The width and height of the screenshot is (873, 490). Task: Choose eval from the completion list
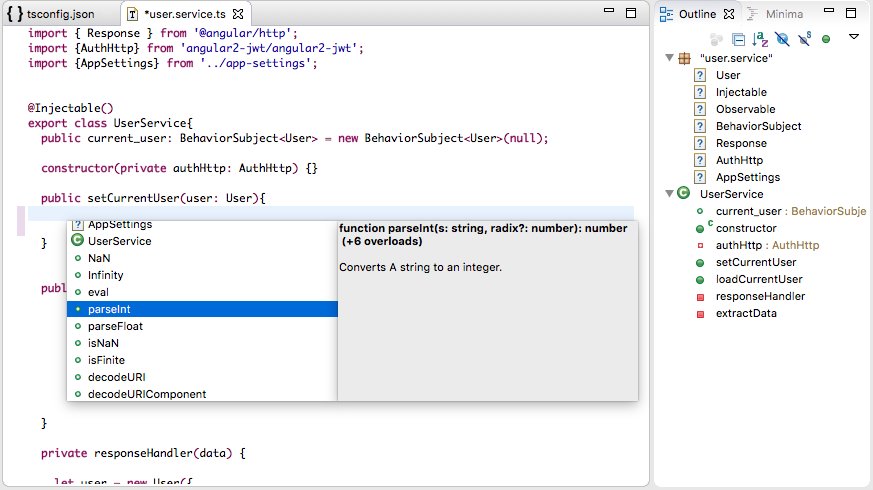pyautogui.click(x=202, y=292)
